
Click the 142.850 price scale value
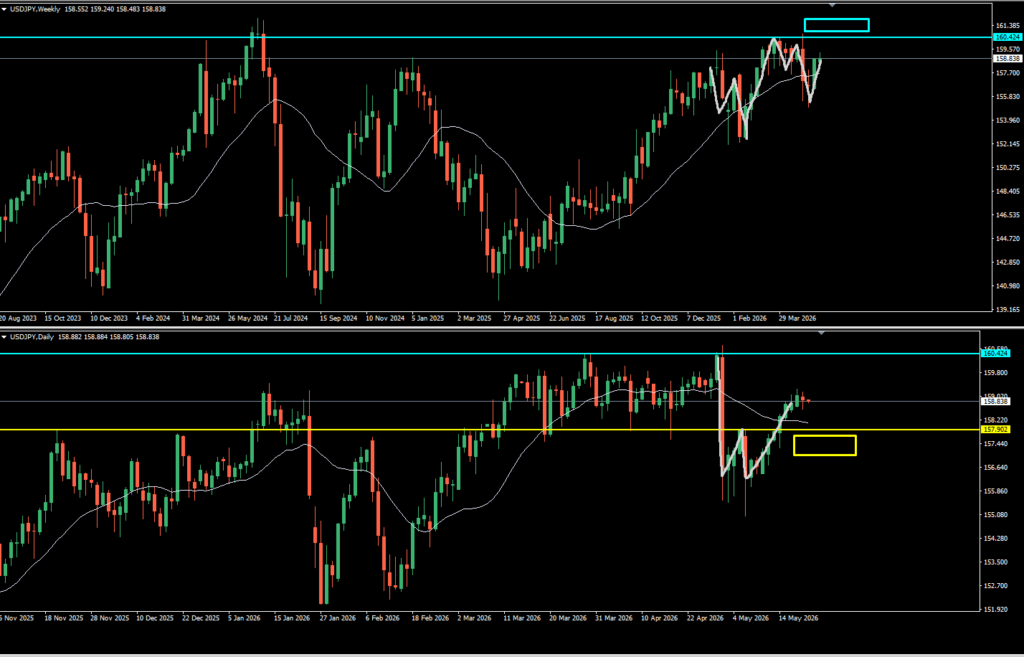(1008, 263)
